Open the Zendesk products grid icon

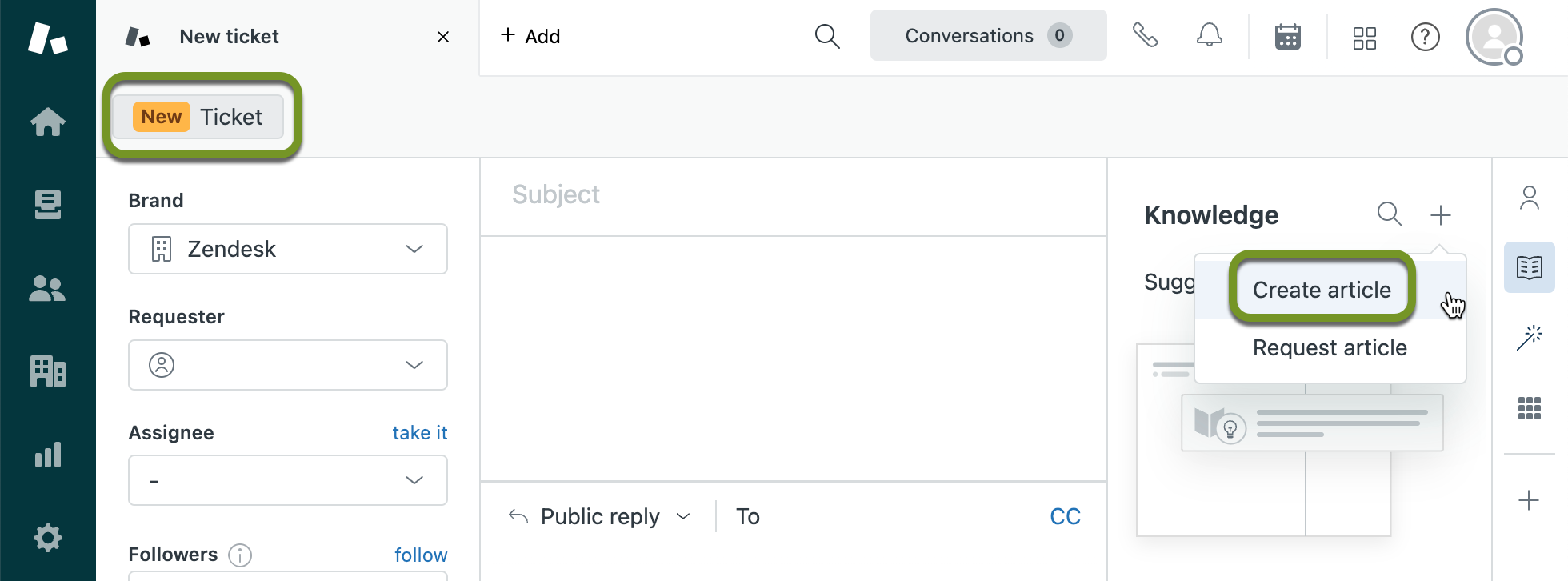tap(1364, 38)
